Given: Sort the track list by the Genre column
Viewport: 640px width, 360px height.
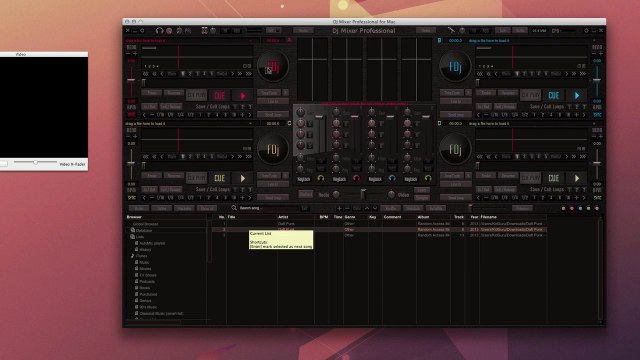Looking at the screenshot, I should pos(350,217).
